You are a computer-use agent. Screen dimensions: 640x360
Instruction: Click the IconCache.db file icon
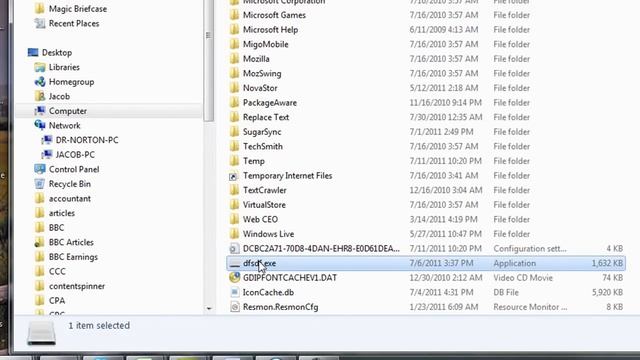click(x=234, y=292)
